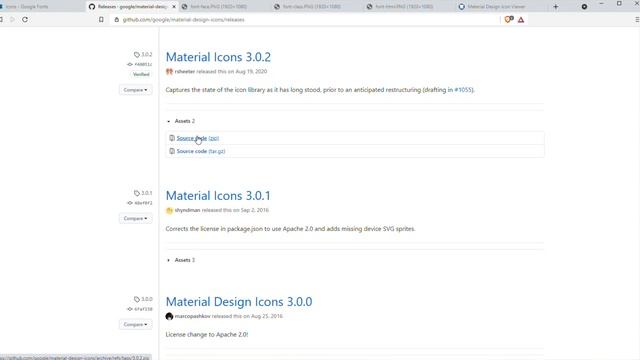Click the 'Captures the state of the icon library' text

click(x=320, y=90)
